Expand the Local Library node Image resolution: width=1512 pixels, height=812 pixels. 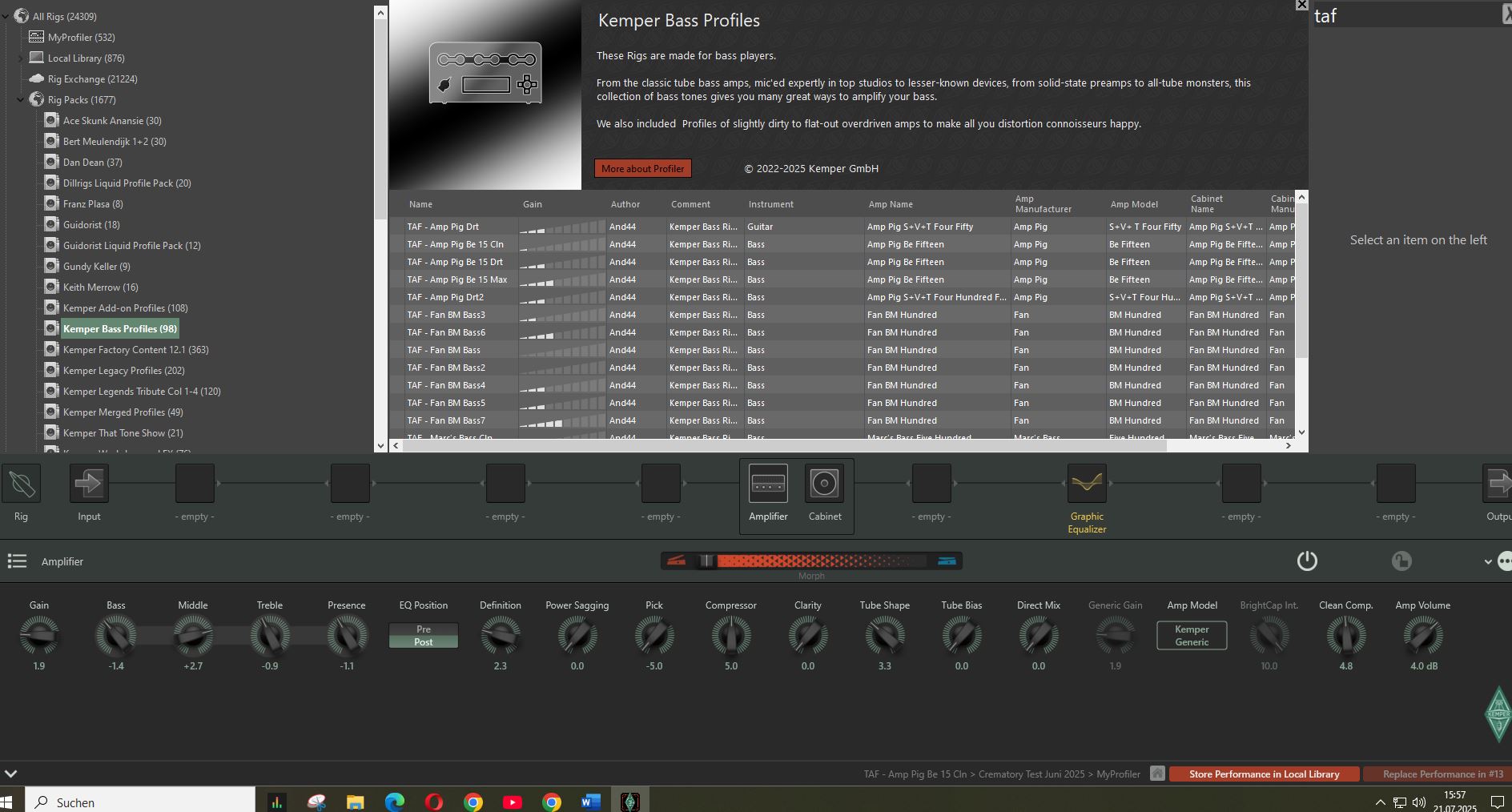point(20,58)
